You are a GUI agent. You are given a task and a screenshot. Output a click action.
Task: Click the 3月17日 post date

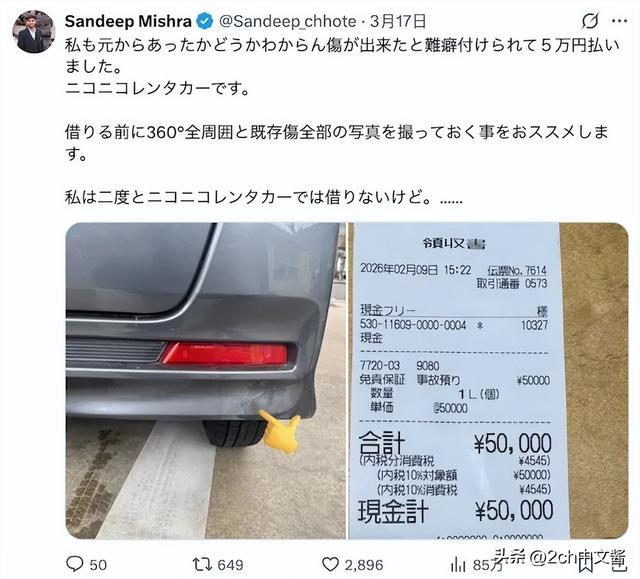coord(398,22)
